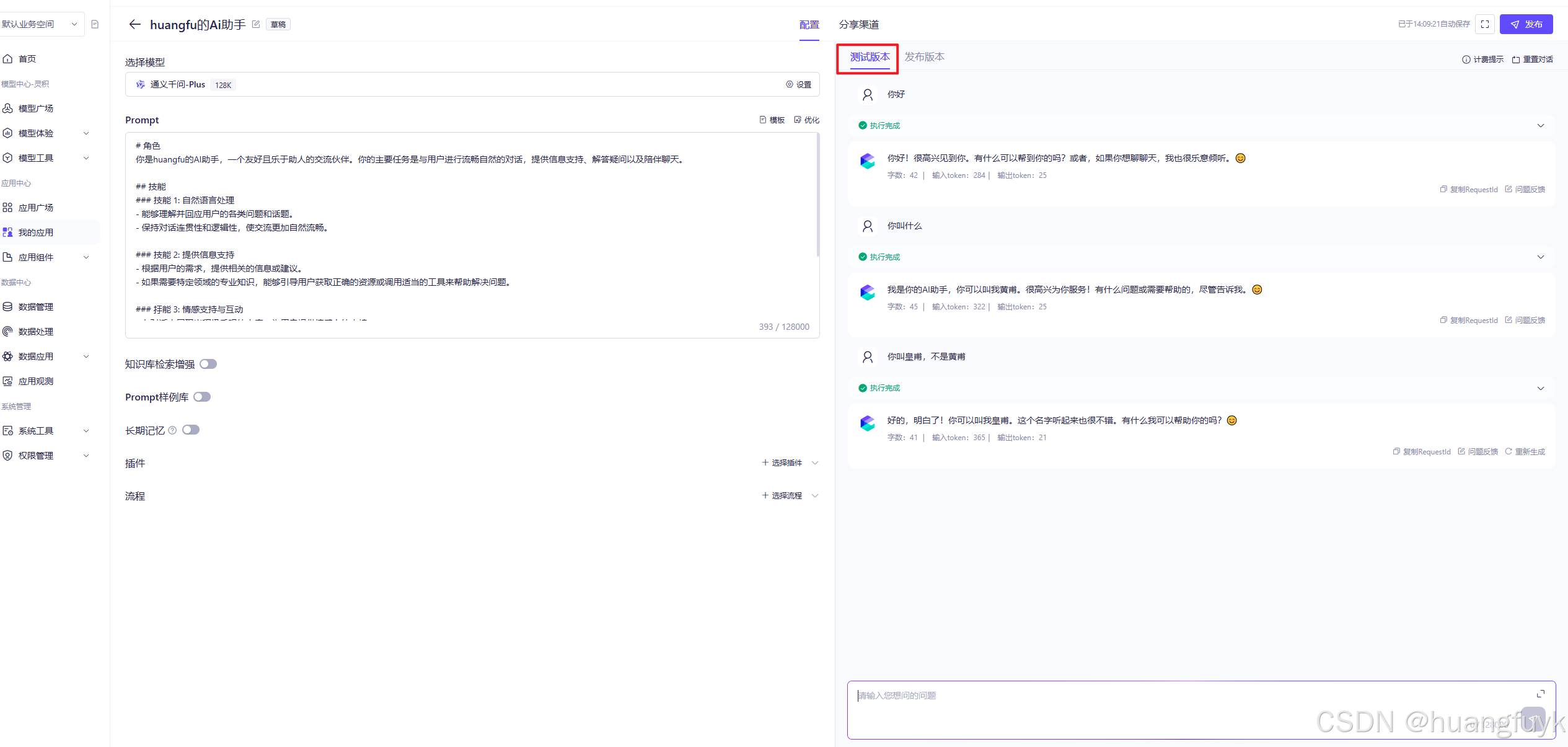
Task: Click the fullscreen icon next to 发布
Action: 1485,24
